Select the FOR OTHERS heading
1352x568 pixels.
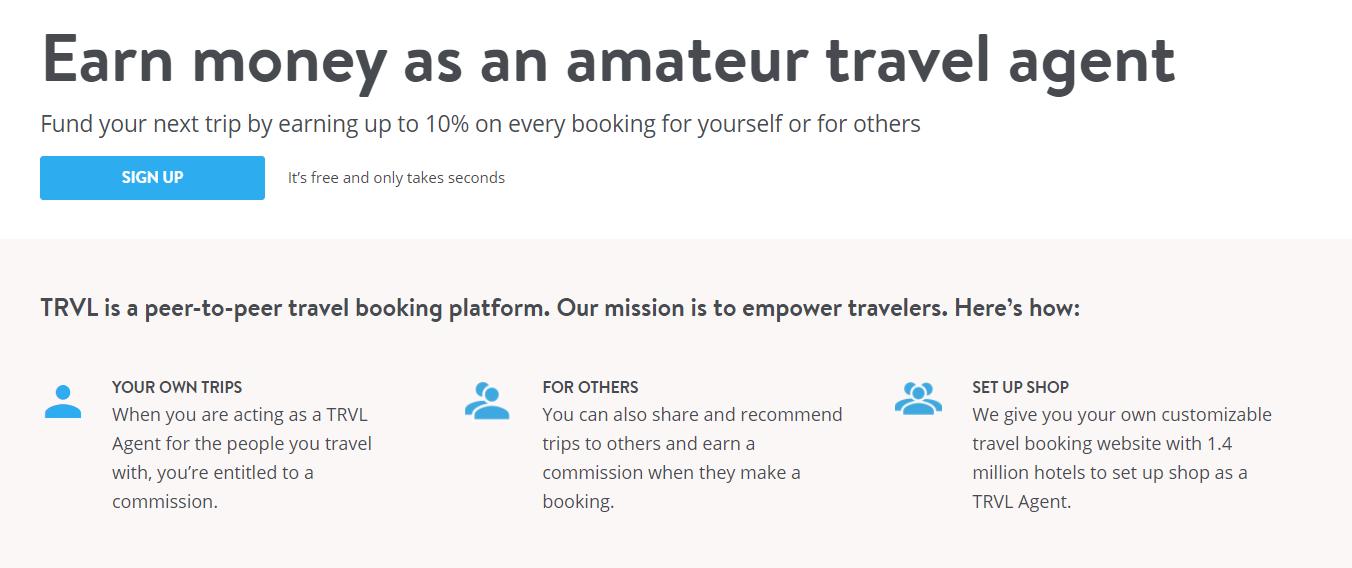[x=590, y=387]
